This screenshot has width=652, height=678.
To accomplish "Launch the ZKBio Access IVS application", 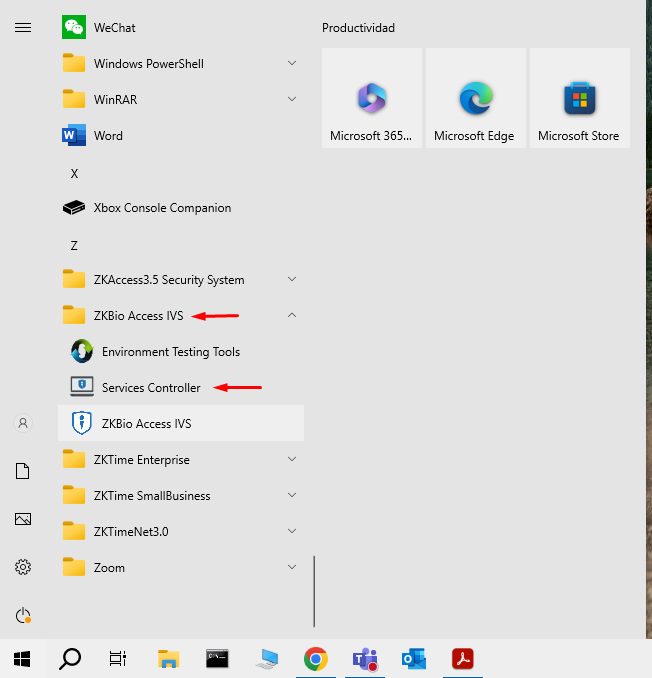I will point(181,423).
